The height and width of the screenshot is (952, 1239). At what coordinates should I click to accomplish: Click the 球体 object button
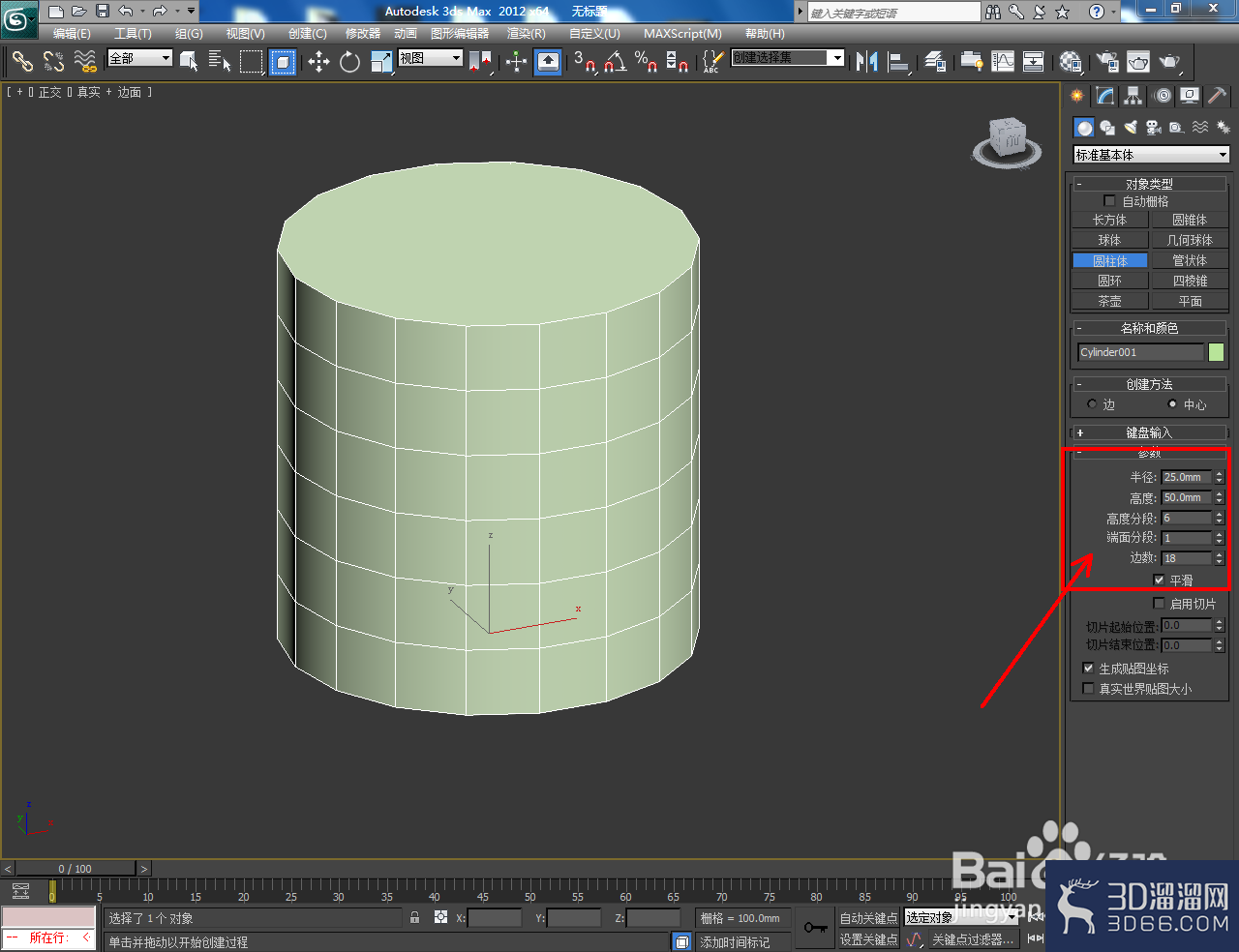point(1109,240)
